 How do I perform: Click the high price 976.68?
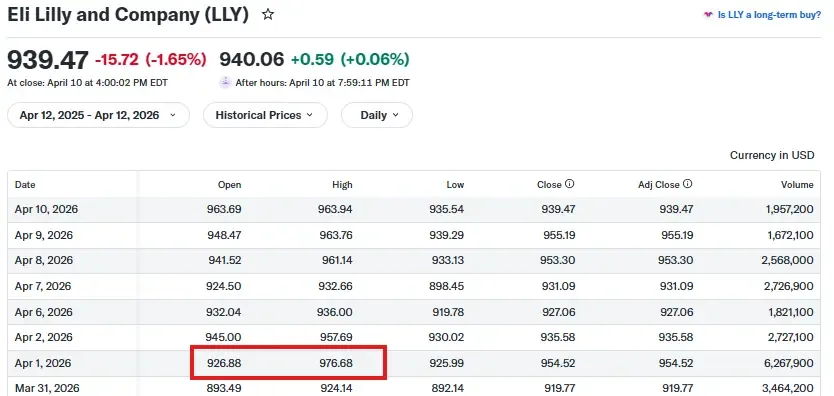tap(336, 364)
